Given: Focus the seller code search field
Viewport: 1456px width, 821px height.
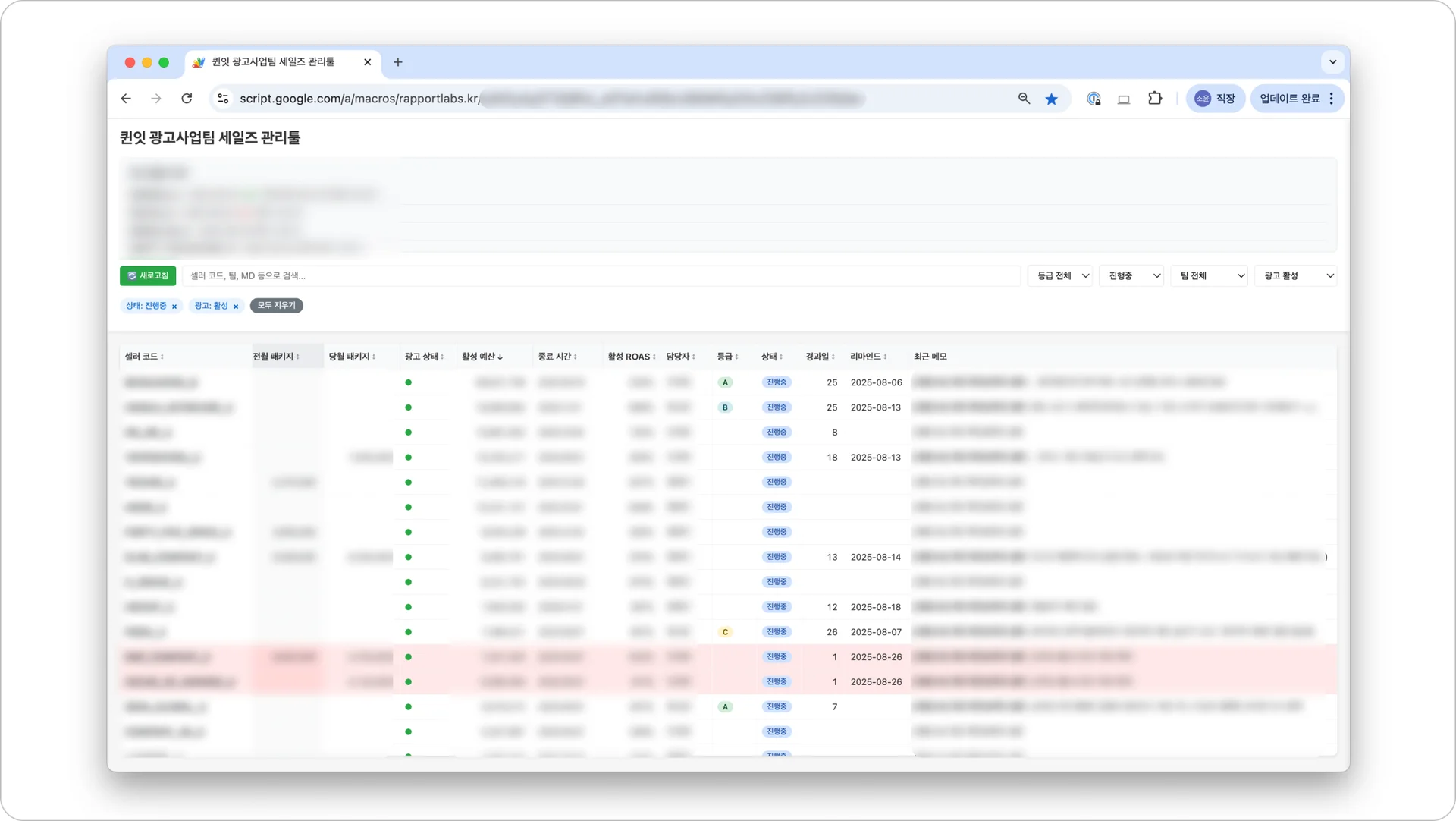Looking at the screenshot, I should tap(599, 276).
